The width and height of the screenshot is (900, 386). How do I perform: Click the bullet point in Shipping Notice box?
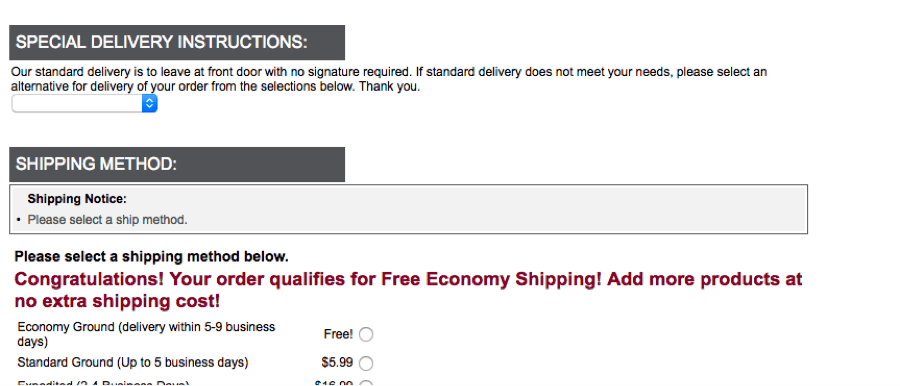[18, 220]
